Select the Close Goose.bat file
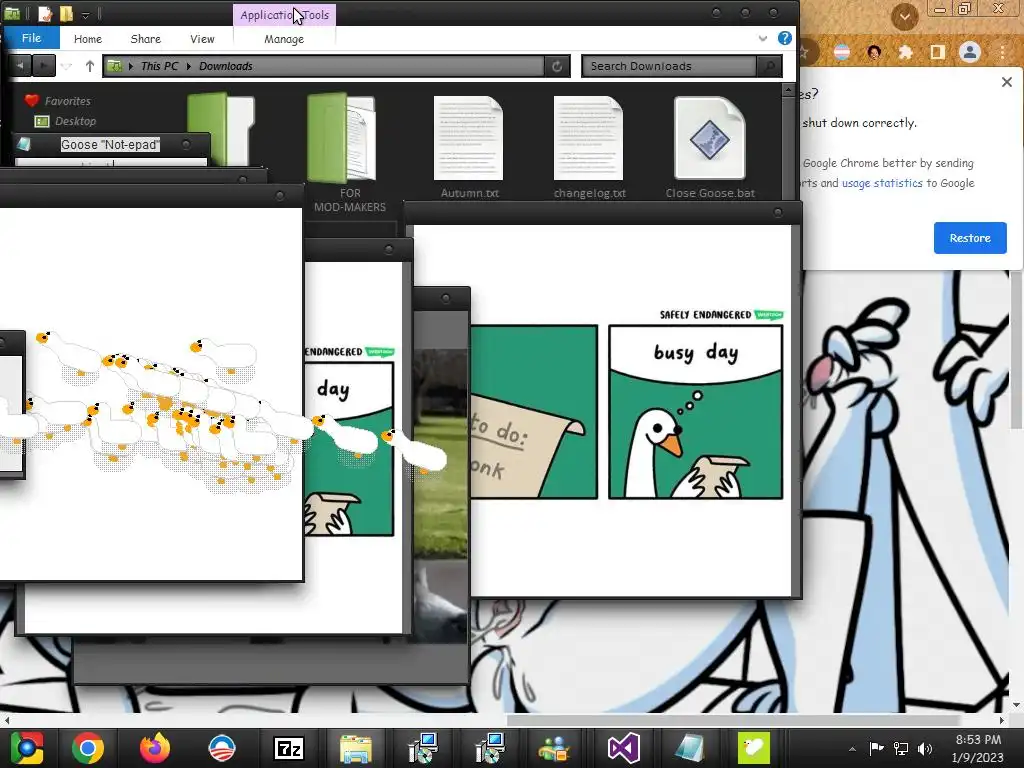The image size is (1024, 768). (710, 147)
